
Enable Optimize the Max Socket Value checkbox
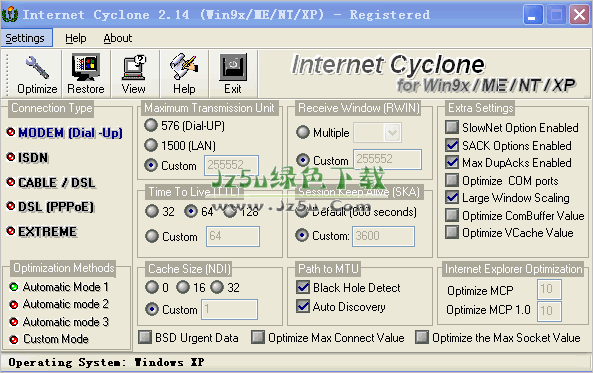[x=422, y=337]
